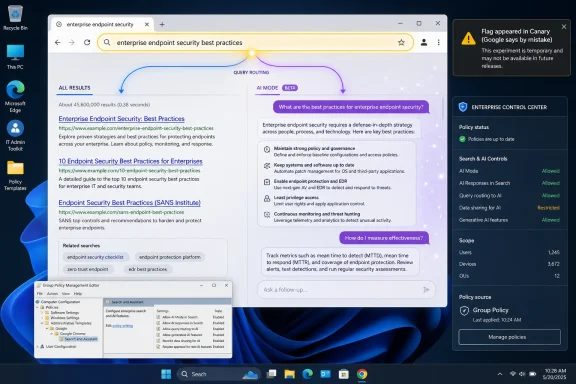Dismiss the Flag appeared in Canary notification
The height and width of the screenshot is (384, 576).
pos(564,26)
